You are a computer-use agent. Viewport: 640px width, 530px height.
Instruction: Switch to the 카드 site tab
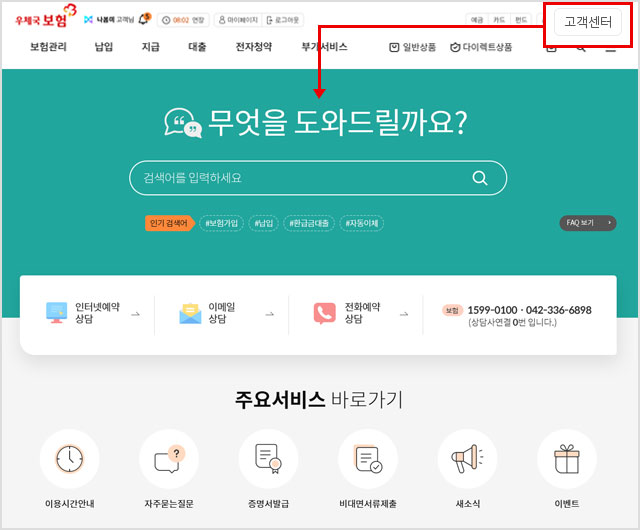[x=499, y=20]
